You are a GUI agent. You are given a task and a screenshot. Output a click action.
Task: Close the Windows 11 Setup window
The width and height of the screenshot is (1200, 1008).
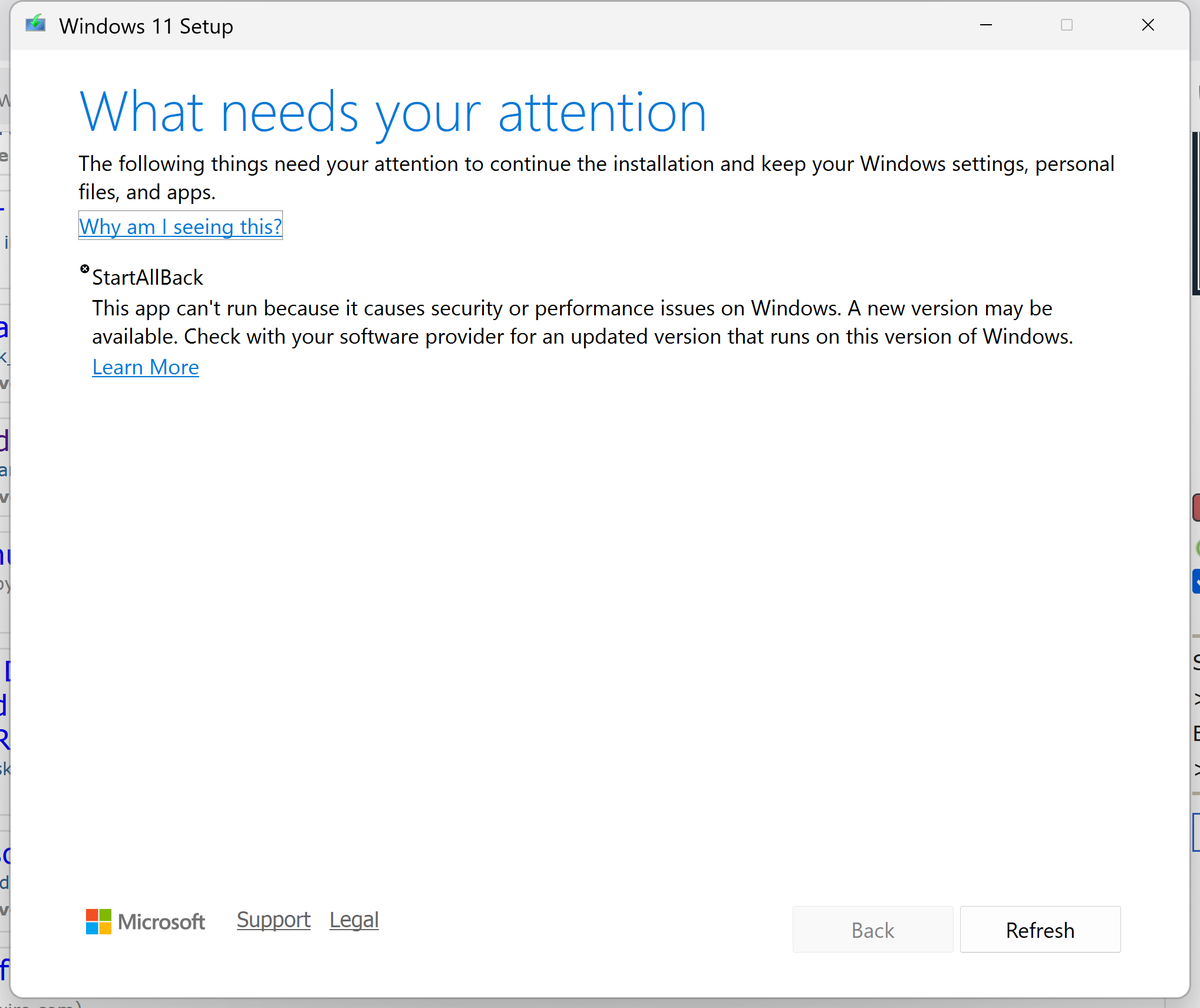point(1148,25)
